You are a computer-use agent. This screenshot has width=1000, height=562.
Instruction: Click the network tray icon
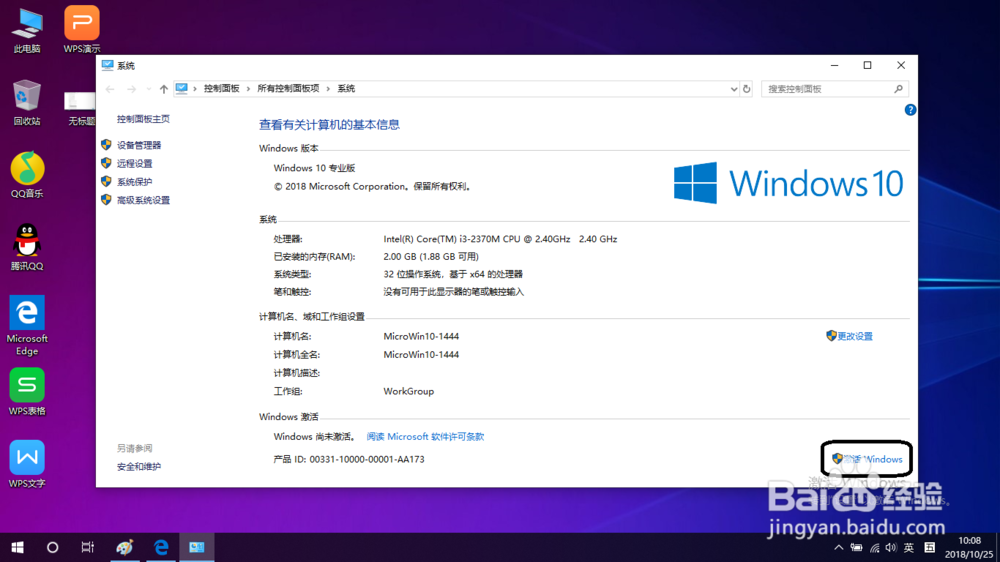874,547
